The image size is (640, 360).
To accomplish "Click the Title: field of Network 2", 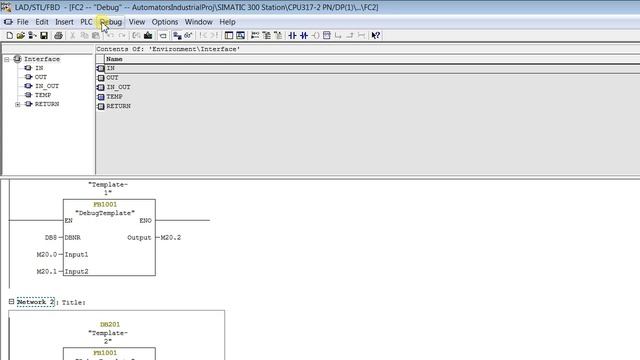I will [73, 302].
